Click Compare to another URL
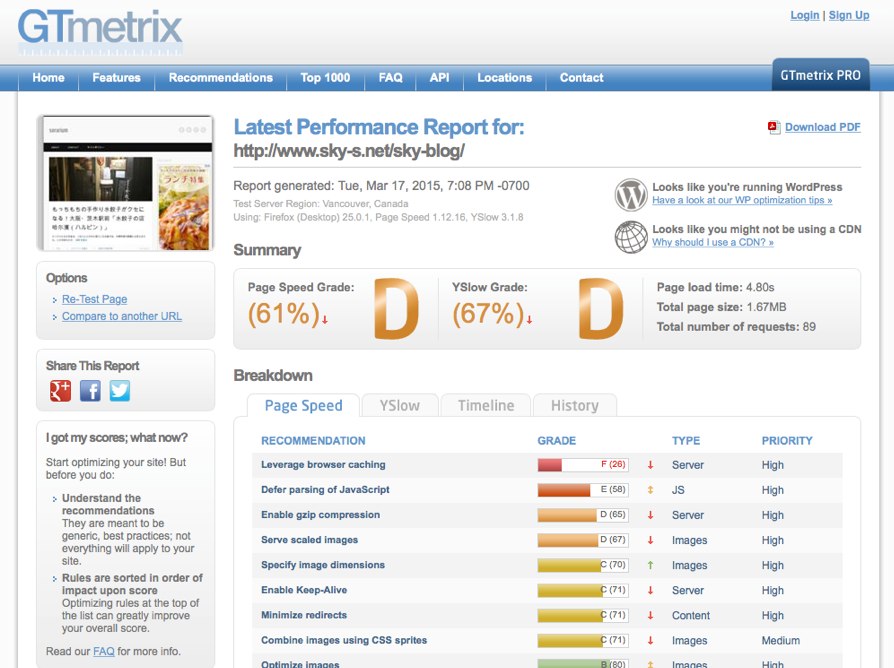The image size is (894, 668). pyautogui.click(x=122, y=316)
